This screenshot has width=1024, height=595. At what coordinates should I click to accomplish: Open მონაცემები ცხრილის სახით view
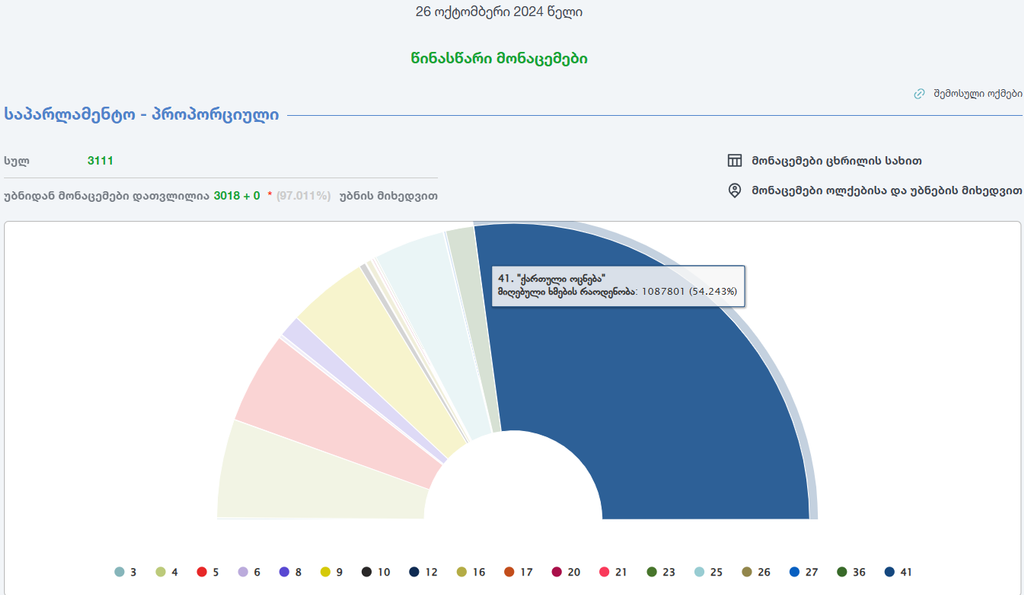837,161
